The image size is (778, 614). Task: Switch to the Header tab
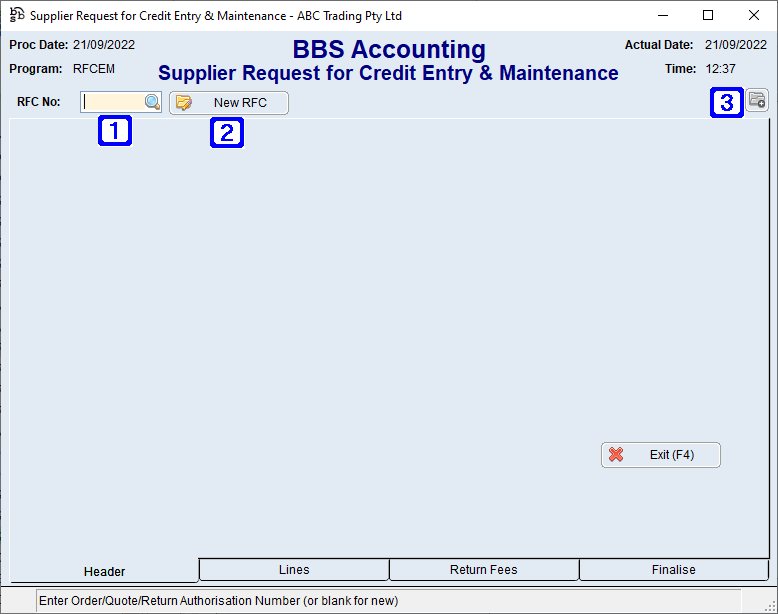(x=104, y=571)
